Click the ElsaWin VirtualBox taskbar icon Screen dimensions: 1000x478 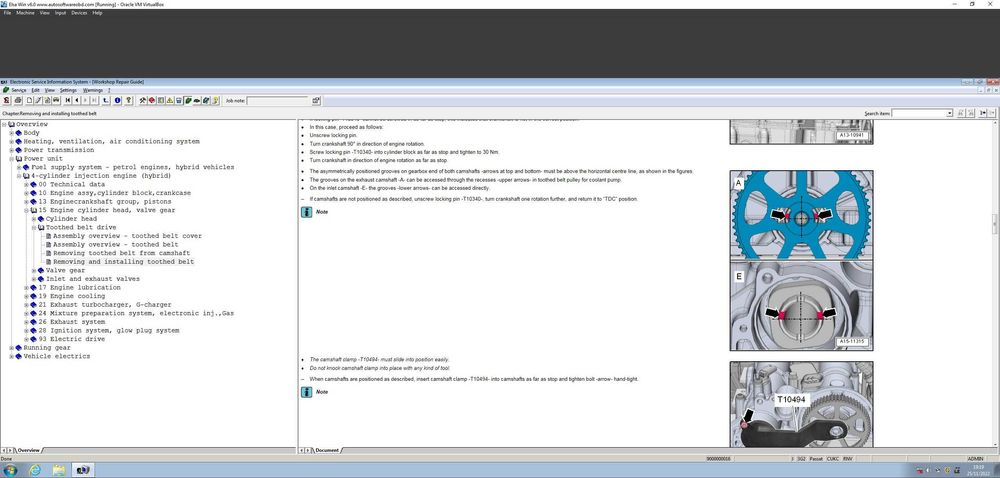click(83, 470)
